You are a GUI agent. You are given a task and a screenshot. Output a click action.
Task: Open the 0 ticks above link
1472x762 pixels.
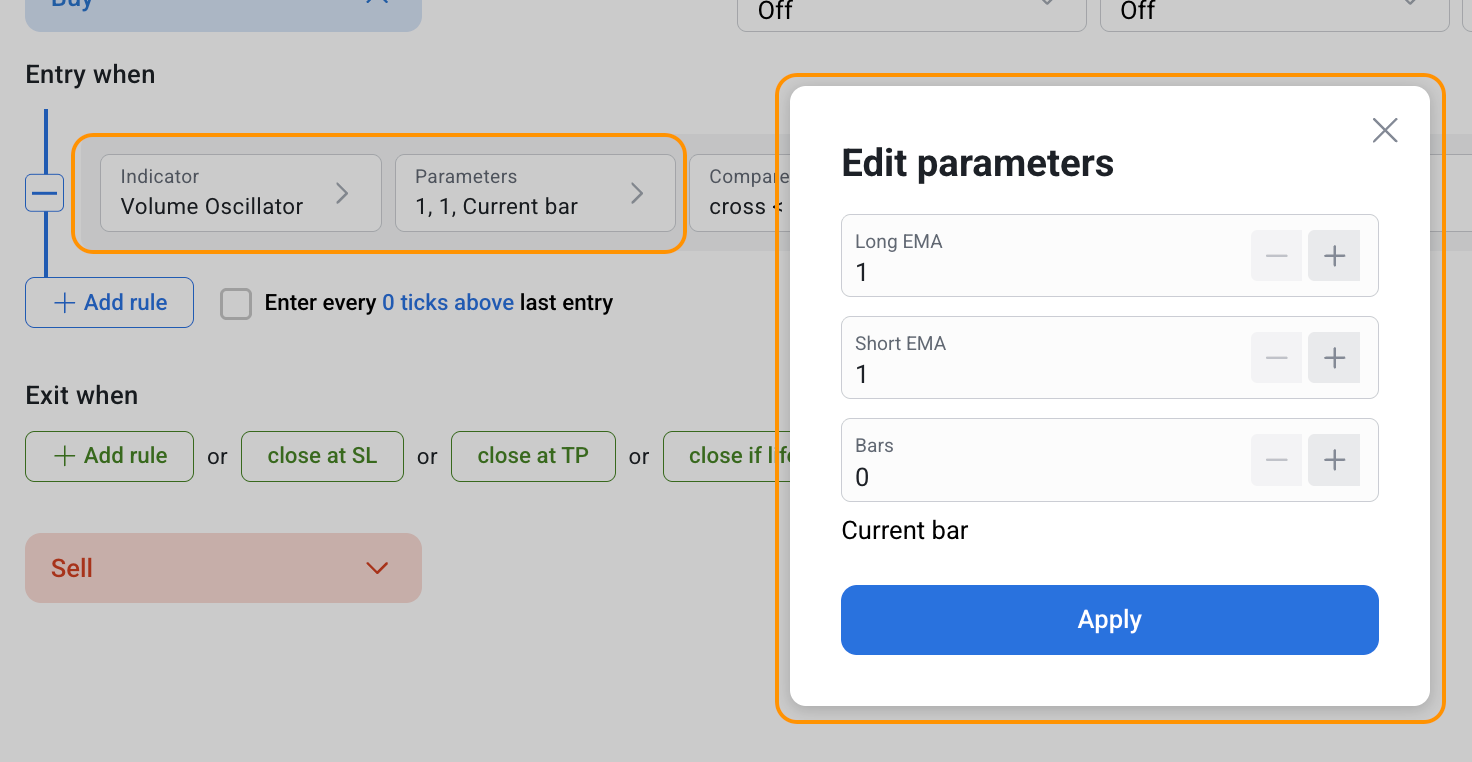click(x=448, y=302)
